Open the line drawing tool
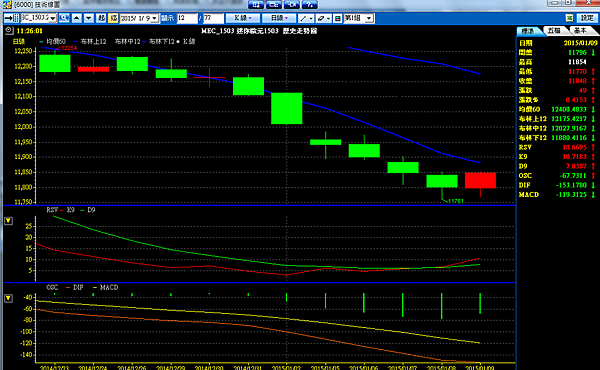600x370 pixels. 306,18
